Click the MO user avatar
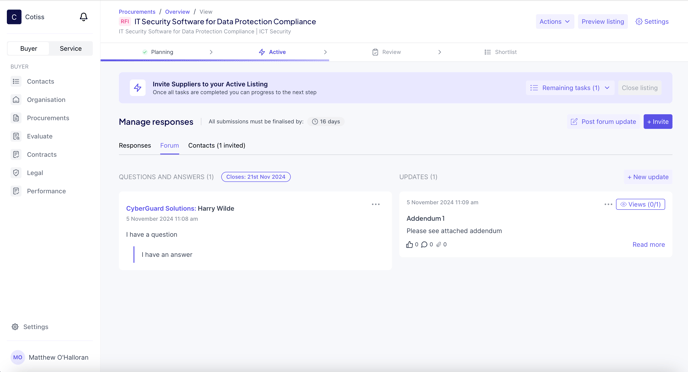The width and height of the screenshot is (688, 372). (18, 357)
